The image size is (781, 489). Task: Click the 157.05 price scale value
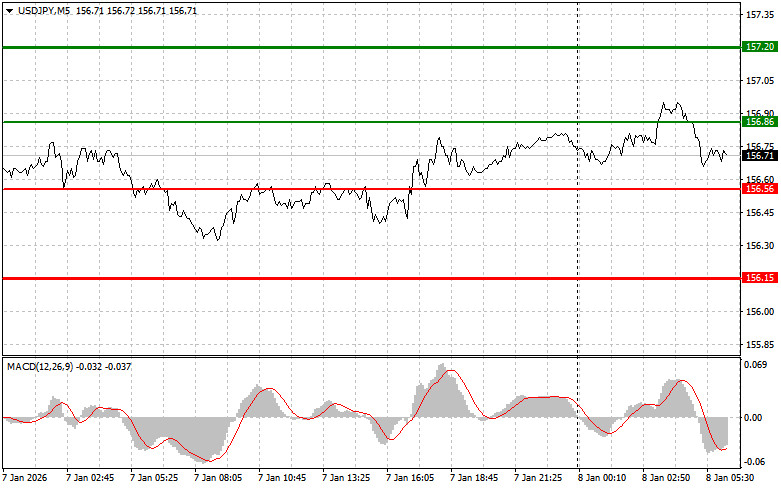pyautogui.click(x=760, y=81)
